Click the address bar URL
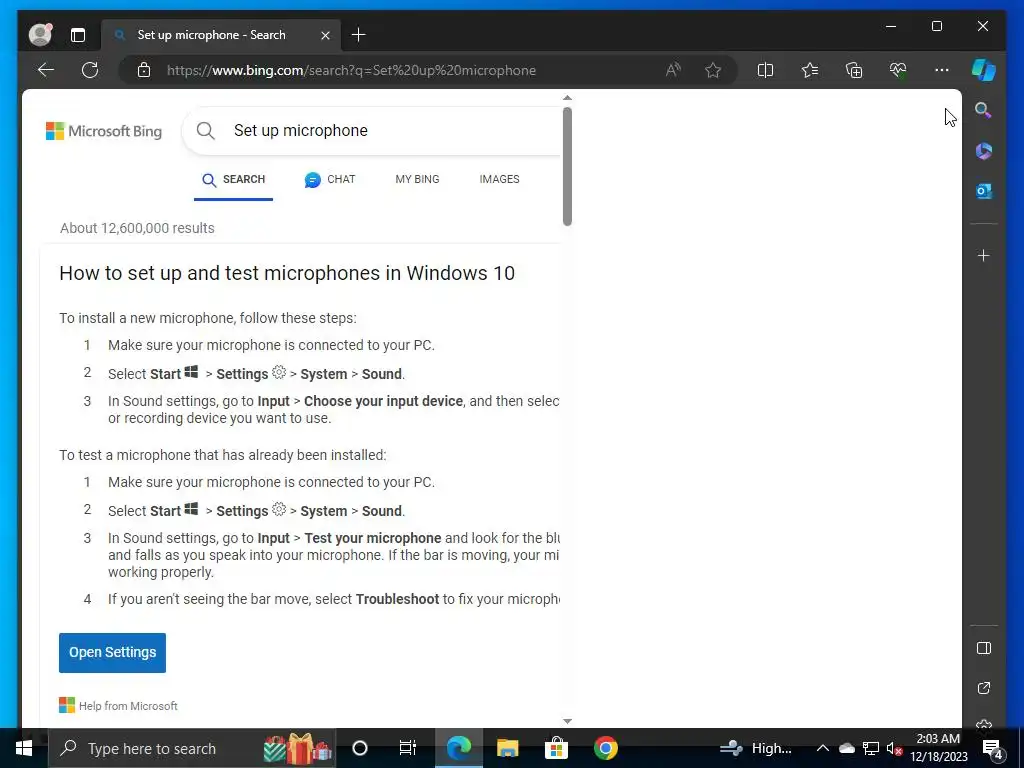The image size is (1024, 768). pyautogui.click(x=351, y=71)
